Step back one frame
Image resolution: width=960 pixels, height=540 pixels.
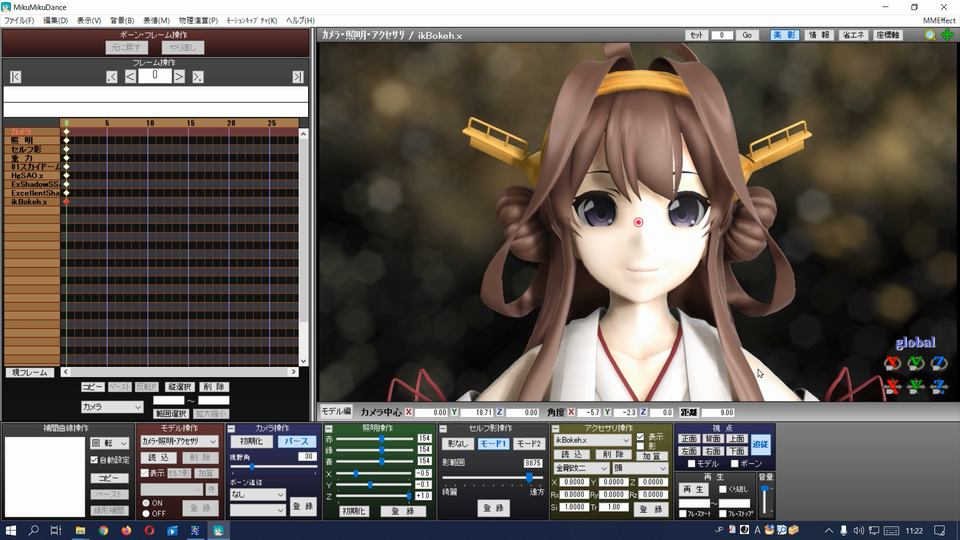[x=130, y=77]
